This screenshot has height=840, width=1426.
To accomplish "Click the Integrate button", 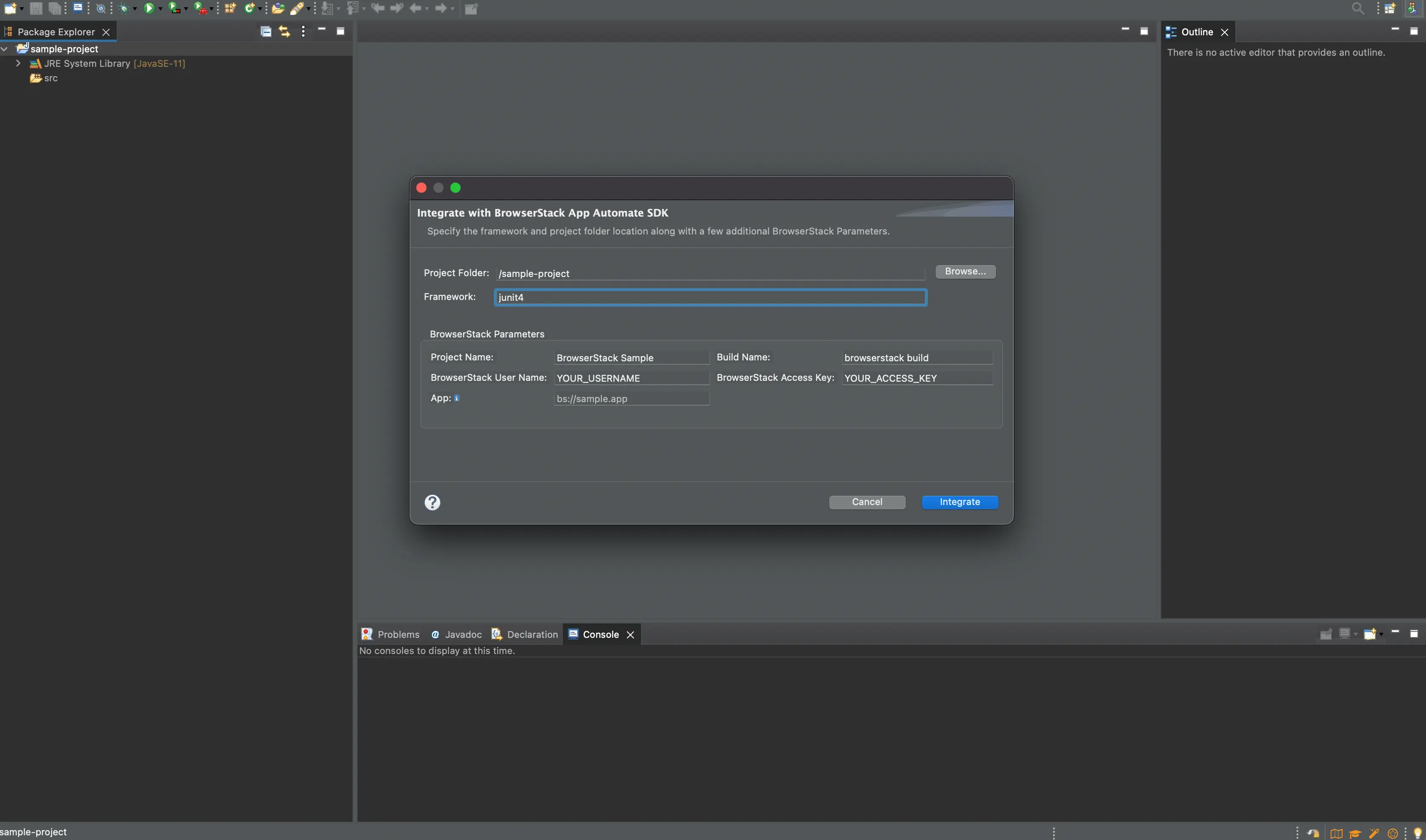I will (959, 502).
